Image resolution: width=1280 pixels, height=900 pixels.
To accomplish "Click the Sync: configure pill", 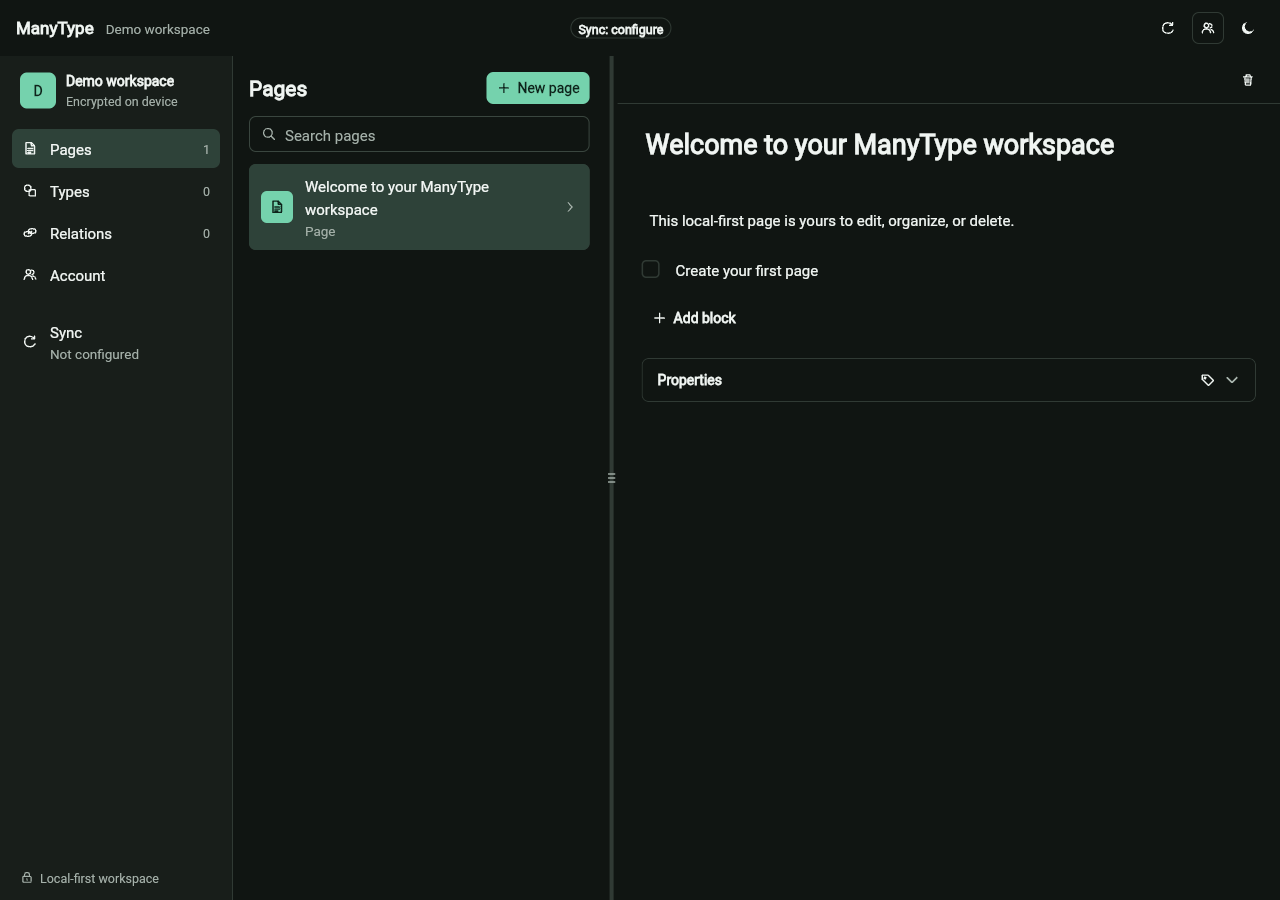I will [x=621, y=29].
